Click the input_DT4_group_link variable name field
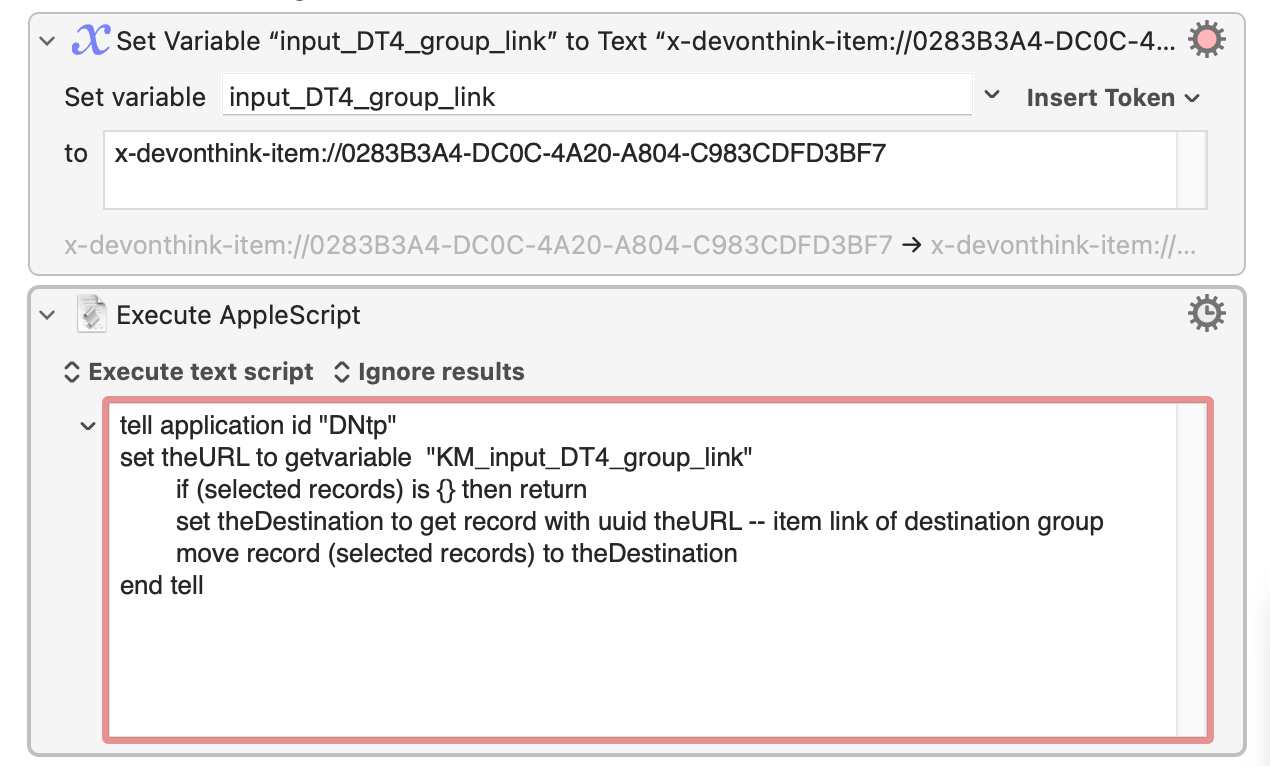 pos(597,97)
